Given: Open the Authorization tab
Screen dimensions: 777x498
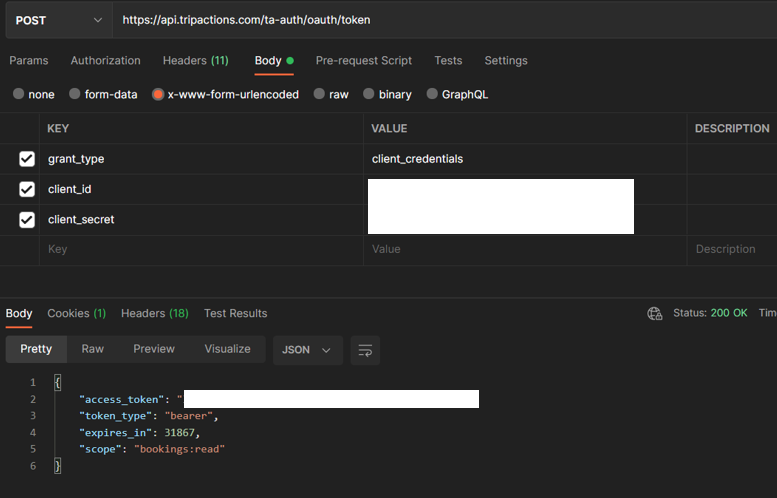Looking at the screenshot, I should 106,60.
